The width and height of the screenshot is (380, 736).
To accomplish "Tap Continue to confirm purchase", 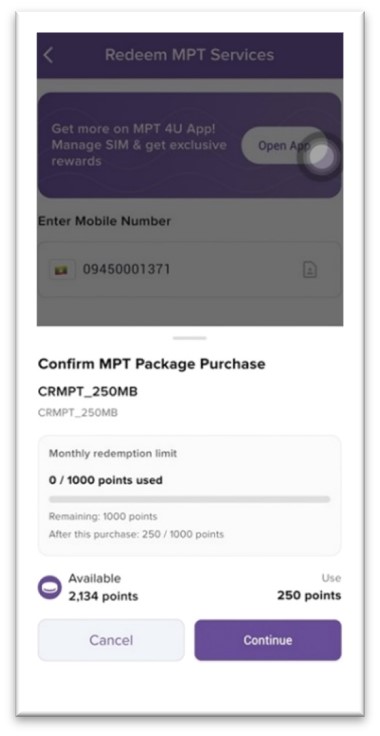I will click(x=268, y=640).
